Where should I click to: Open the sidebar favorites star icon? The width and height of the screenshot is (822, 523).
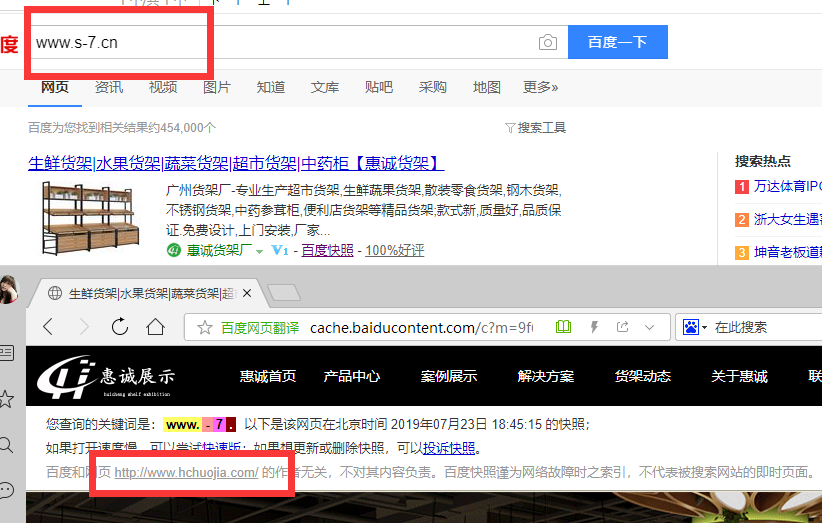(x=6, y=399)
